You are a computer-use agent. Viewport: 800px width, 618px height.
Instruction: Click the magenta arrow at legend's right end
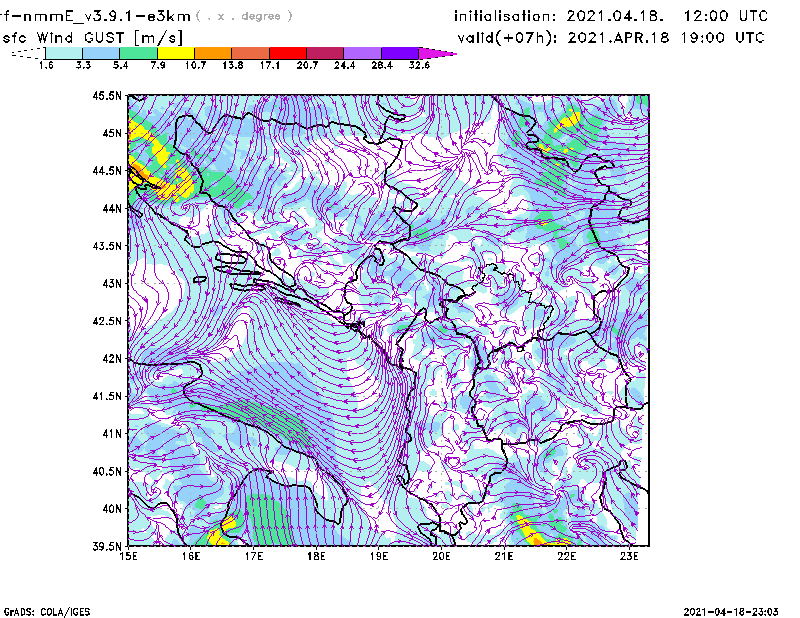pyautogui.click(x=438, y=53)
